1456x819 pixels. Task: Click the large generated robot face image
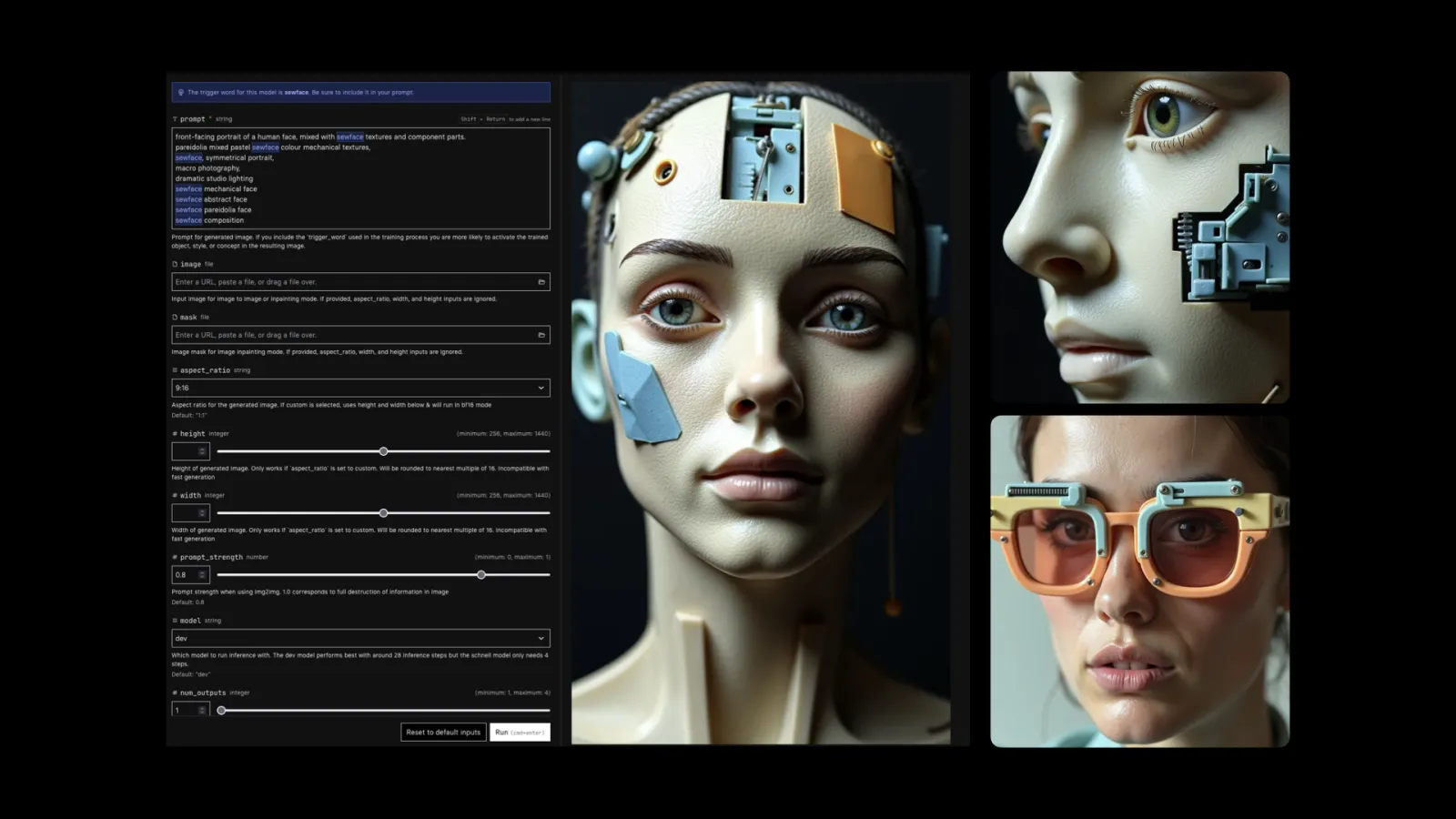(x=761, y=412)
